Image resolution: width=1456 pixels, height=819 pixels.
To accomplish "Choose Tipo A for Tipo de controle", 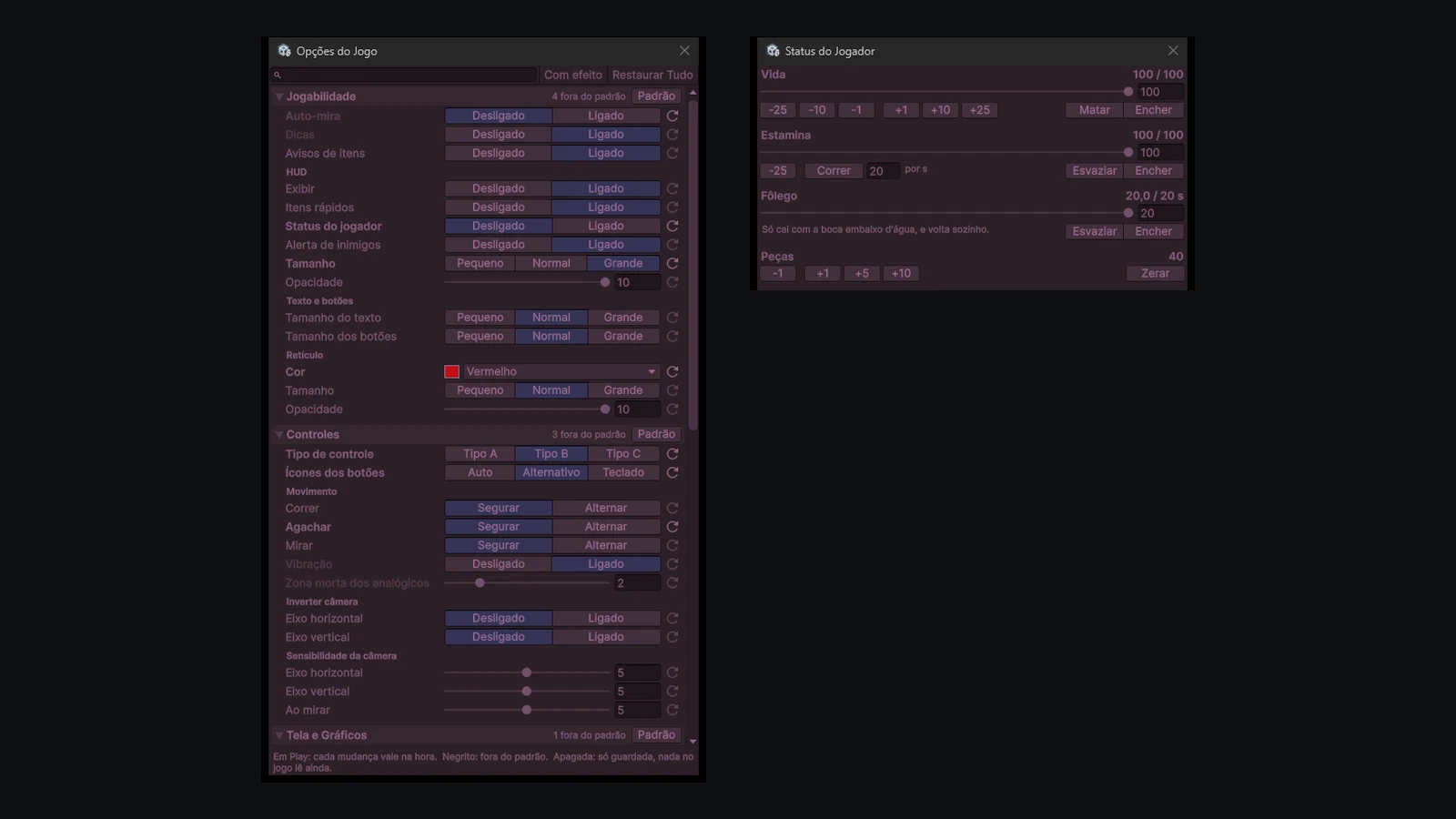I will tap(480, 453).
